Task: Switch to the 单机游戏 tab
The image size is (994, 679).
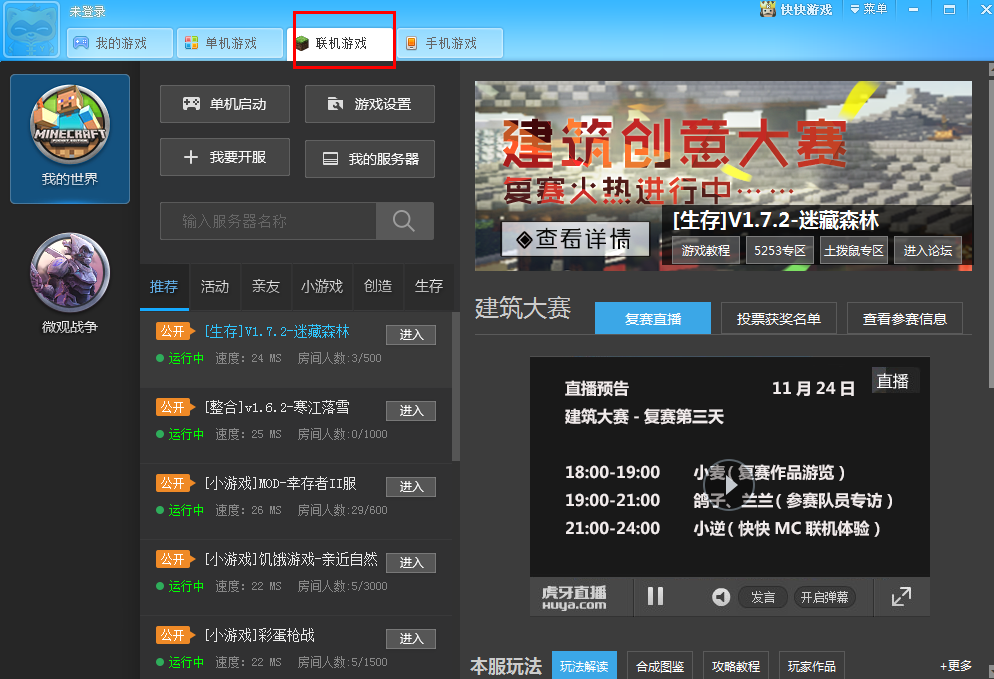Action: pyautogui.click(x=230, y=43)
